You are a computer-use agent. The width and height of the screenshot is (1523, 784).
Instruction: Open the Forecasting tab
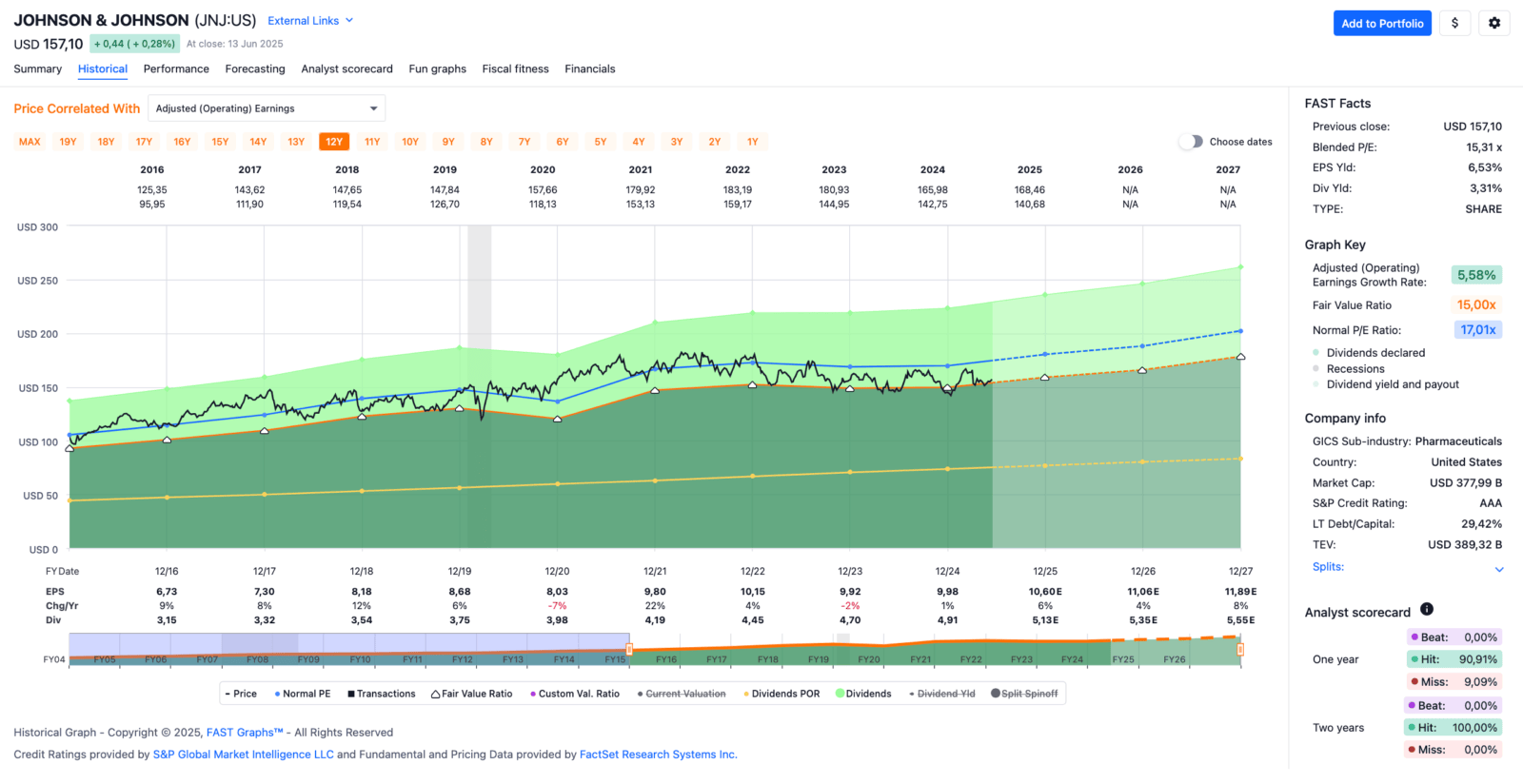point(255,69)
